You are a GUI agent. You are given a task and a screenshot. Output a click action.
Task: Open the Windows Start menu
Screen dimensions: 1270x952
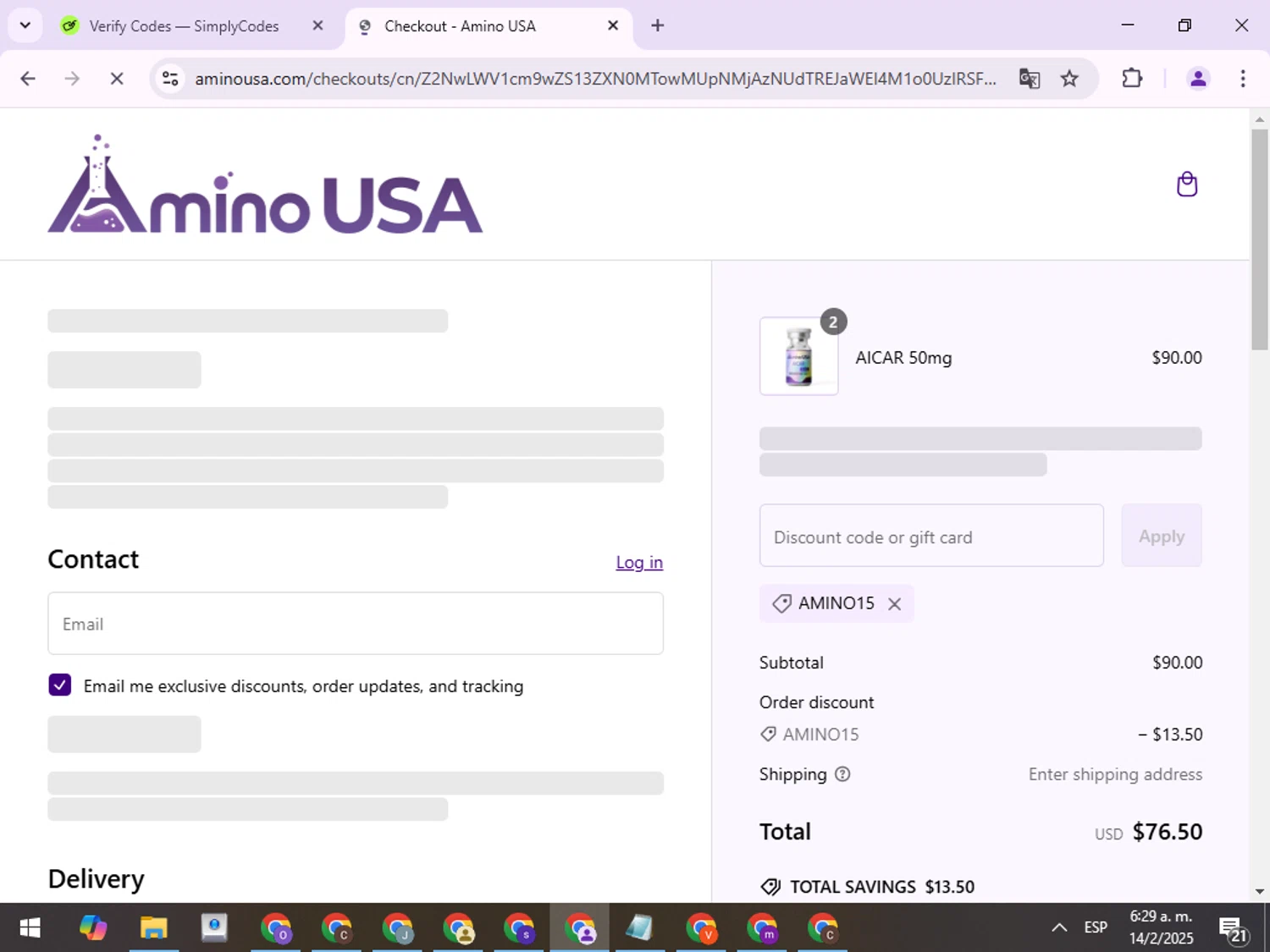(30, 928)
